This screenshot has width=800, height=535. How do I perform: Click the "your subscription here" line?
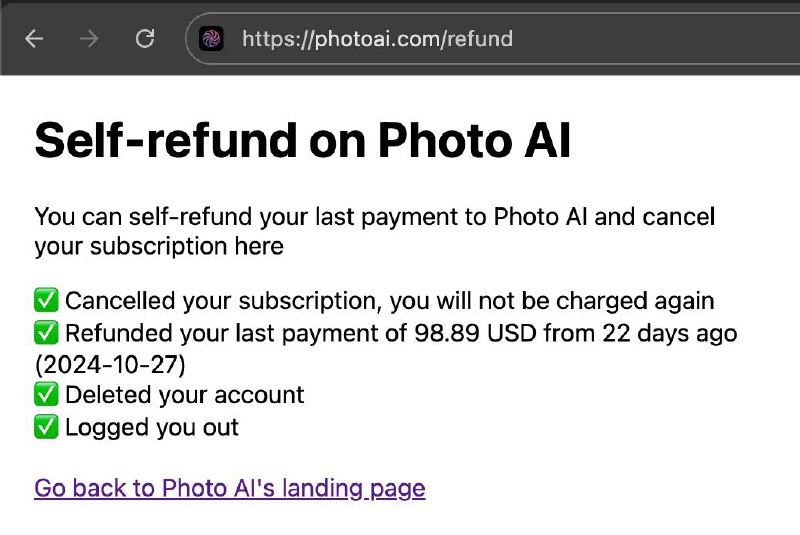point(159,247)
